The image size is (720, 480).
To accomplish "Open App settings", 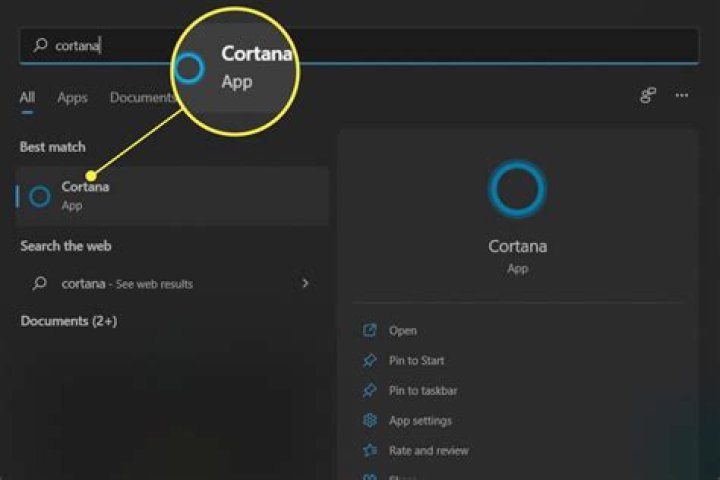I will click(420, 421).
